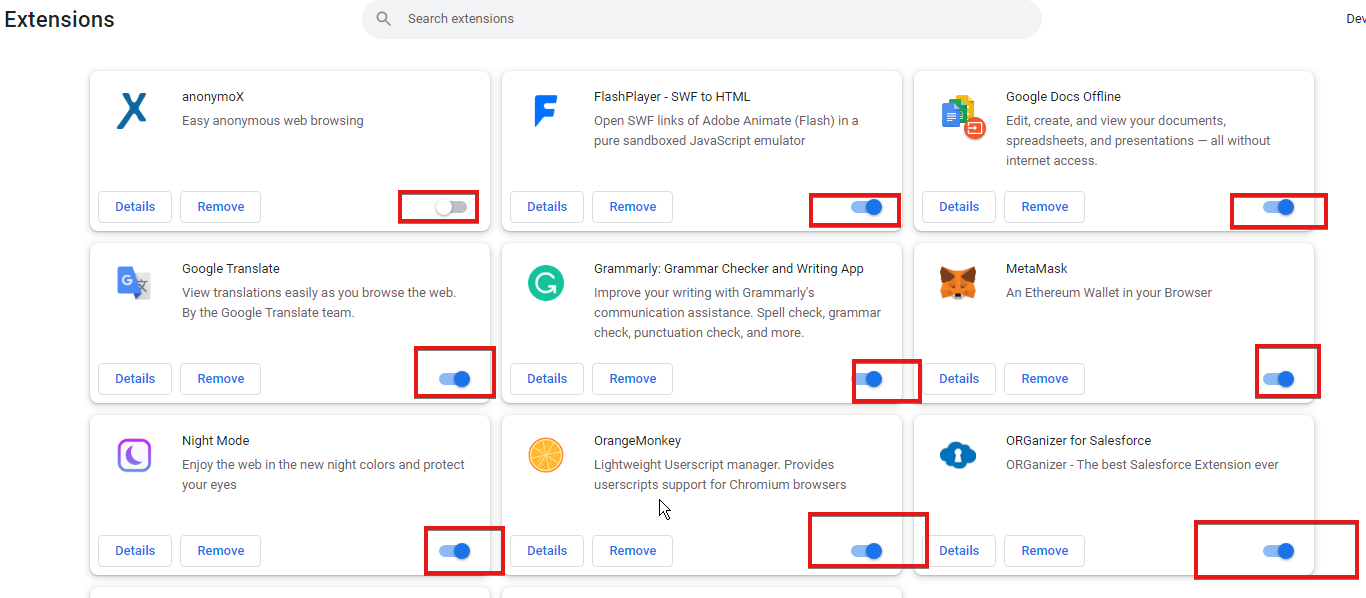Open Details for Google Docs Offline

coord(959,207)
